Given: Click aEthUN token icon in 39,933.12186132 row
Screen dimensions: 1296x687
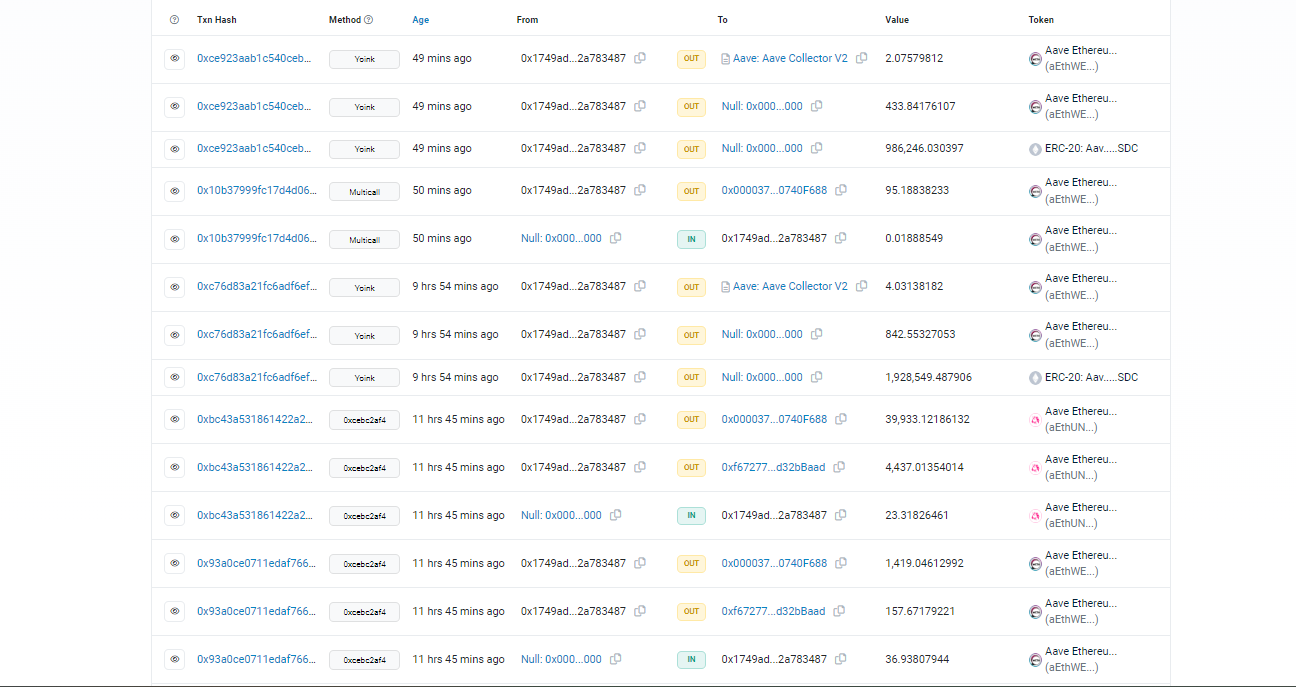Looking at the screenshot, I should (1036, 420).
